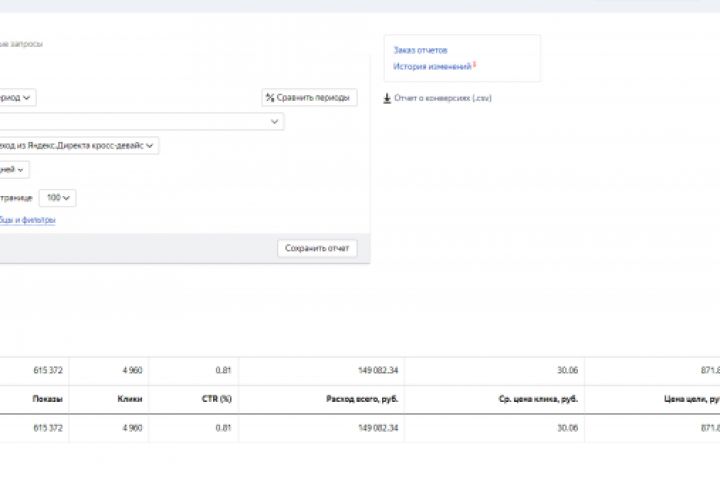The width and height of the screenshot is (720, 480).
Task: Click the Сравнить периоды button
Action: point(309,98)
